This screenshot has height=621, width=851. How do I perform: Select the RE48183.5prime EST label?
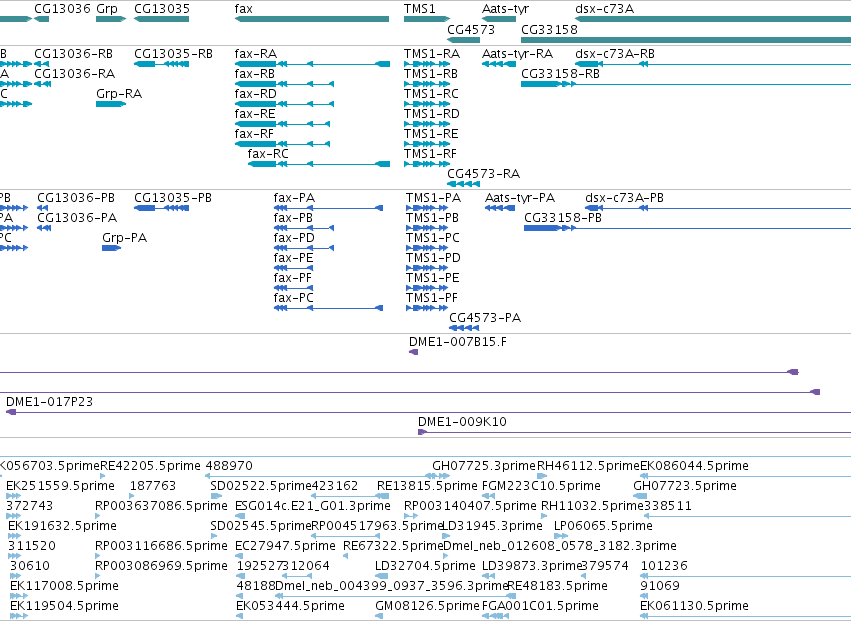point(557,586)
